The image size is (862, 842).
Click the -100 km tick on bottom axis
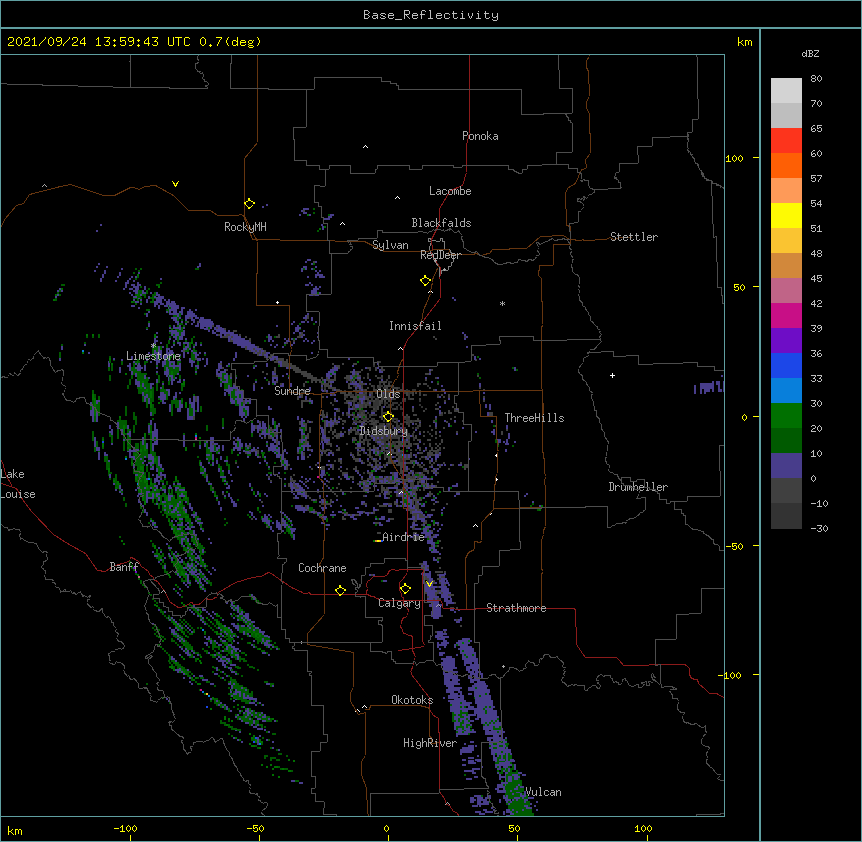[125, 828]
